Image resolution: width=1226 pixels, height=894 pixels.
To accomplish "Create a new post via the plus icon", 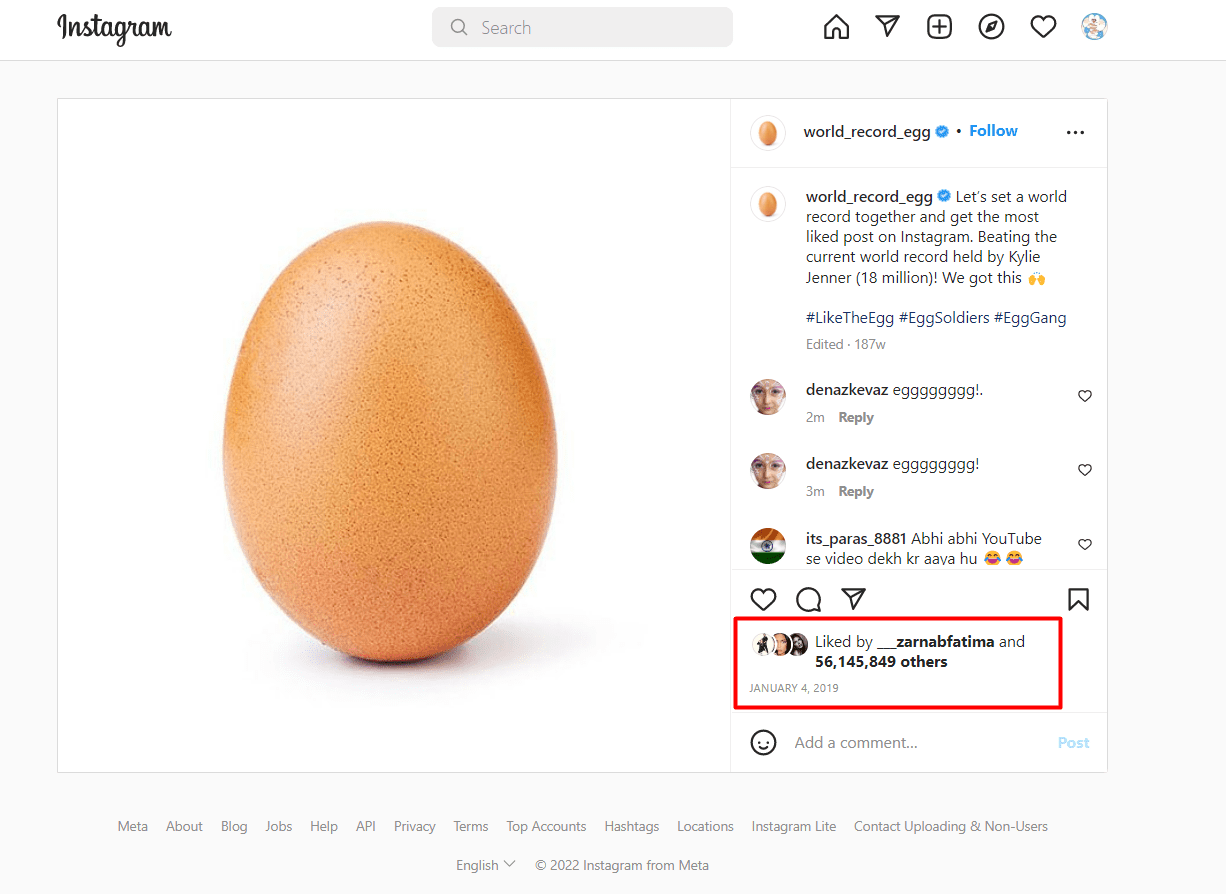I will click(x=939, y=26).
